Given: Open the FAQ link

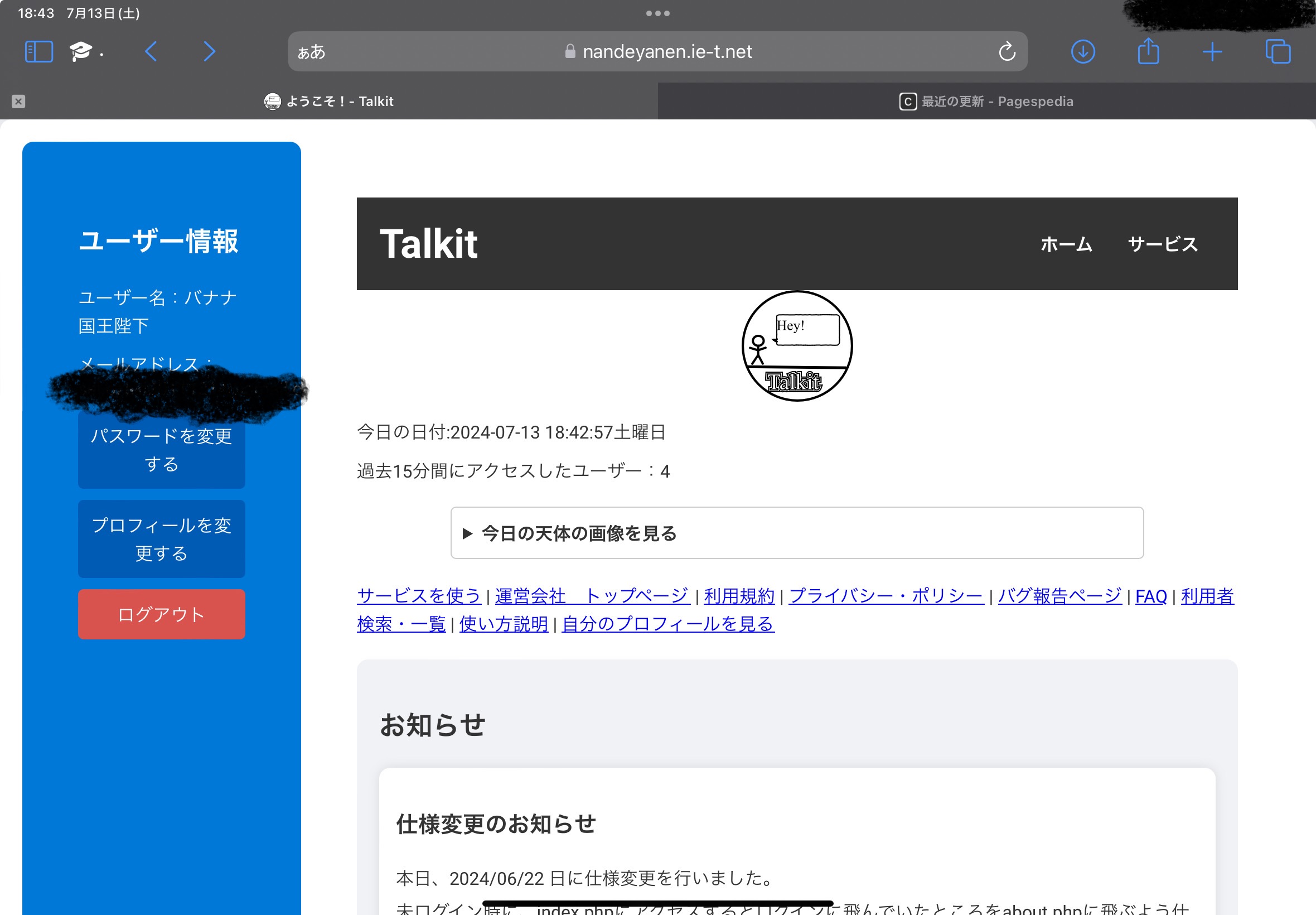Looking at the screenshot, I should [1151, 596].
